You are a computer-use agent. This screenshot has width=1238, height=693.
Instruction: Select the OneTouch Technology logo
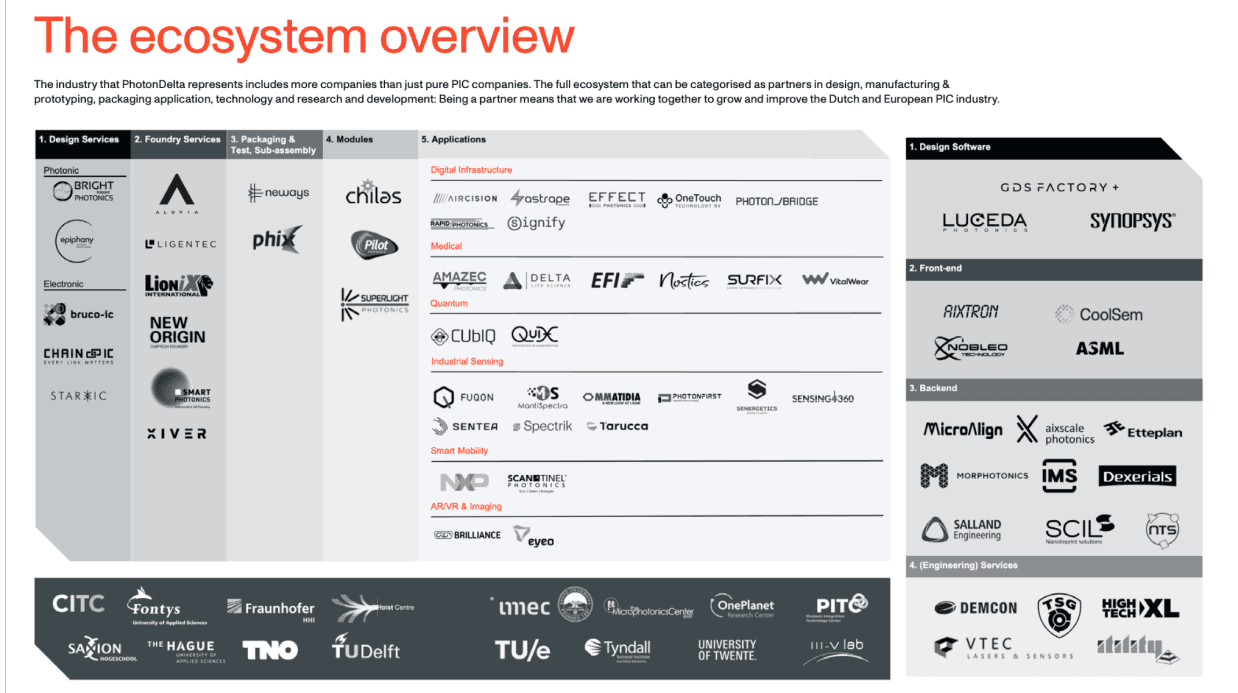pyautogui.click(x=689, y=200)
